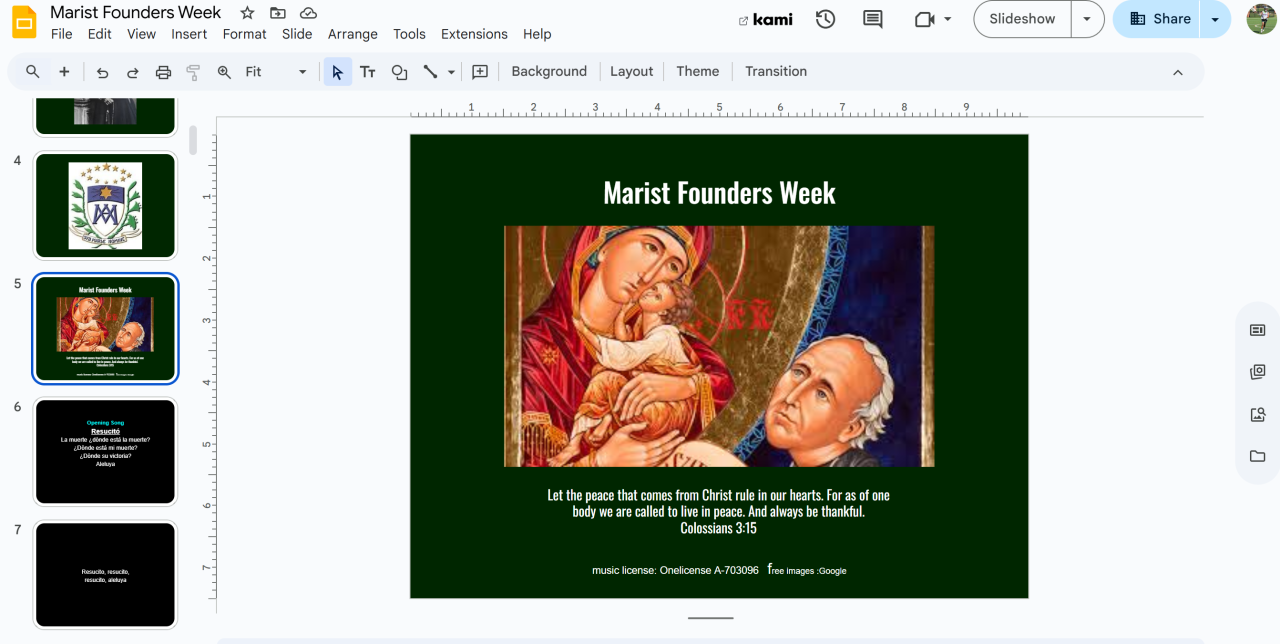The width and height of the screenshot is (1280, 644).
Task: Select the Line tool
Action: coord(430,71)
